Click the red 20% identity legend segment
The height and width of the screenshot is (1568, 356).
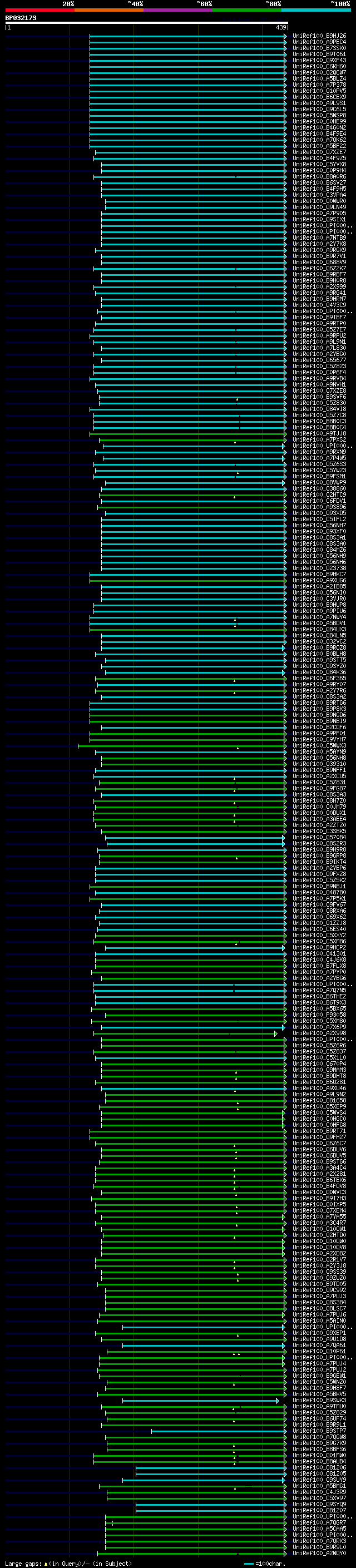39,10
